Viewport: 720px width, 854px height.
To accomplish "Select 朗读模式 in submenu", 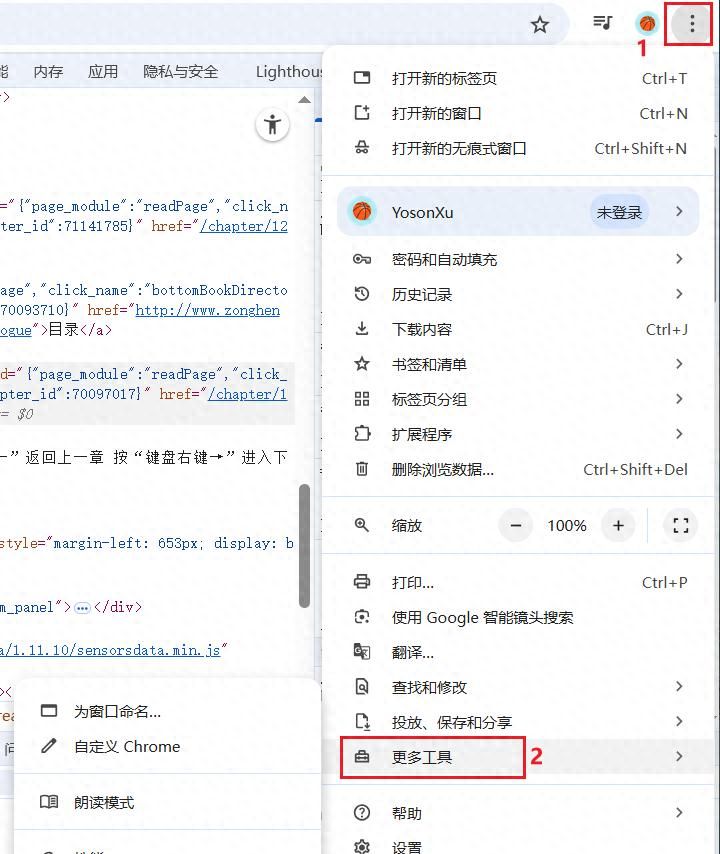I will click(167, 802).
